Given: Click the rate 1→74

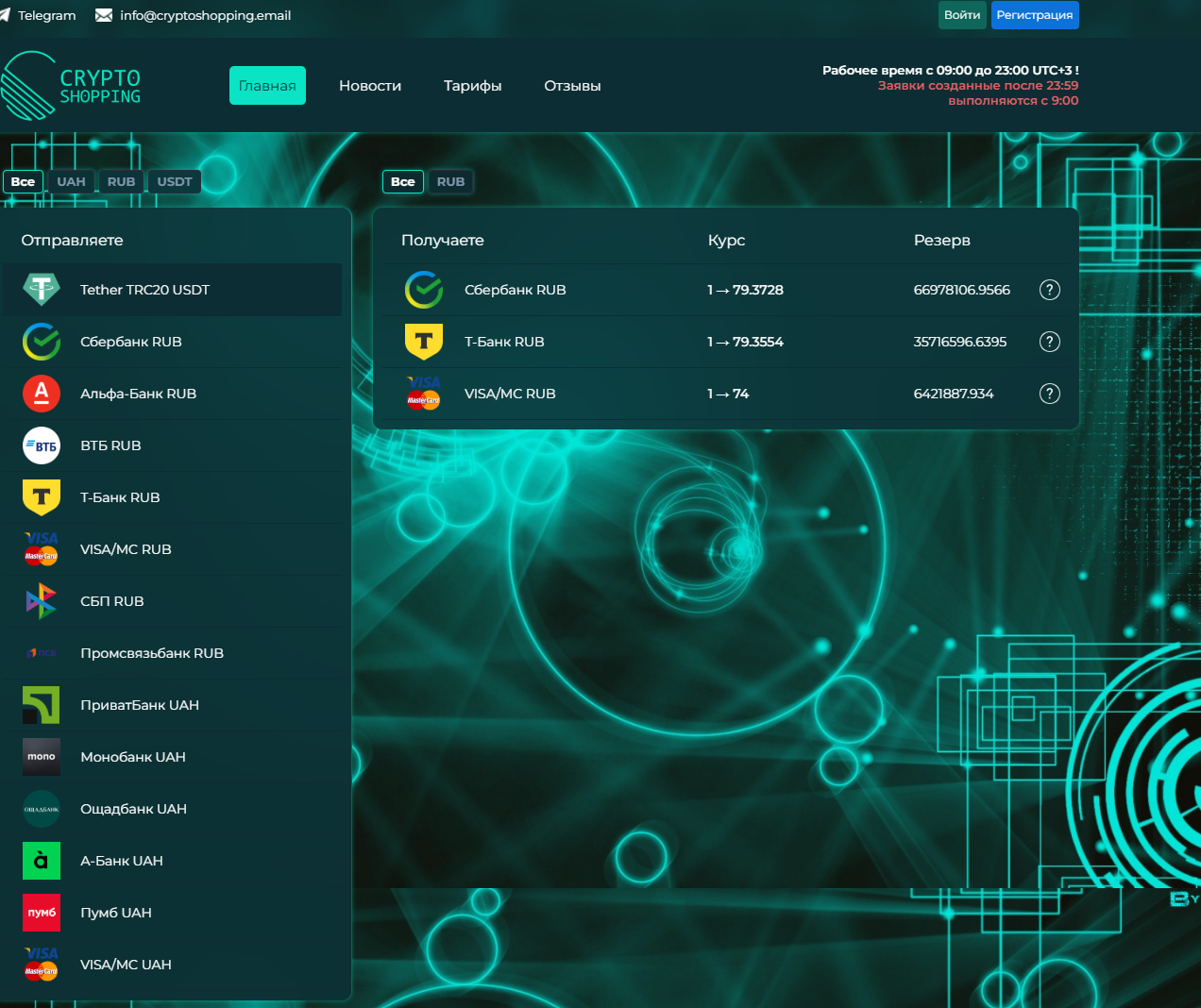Looking at the screenshot, I should click(x=728, y=394).
